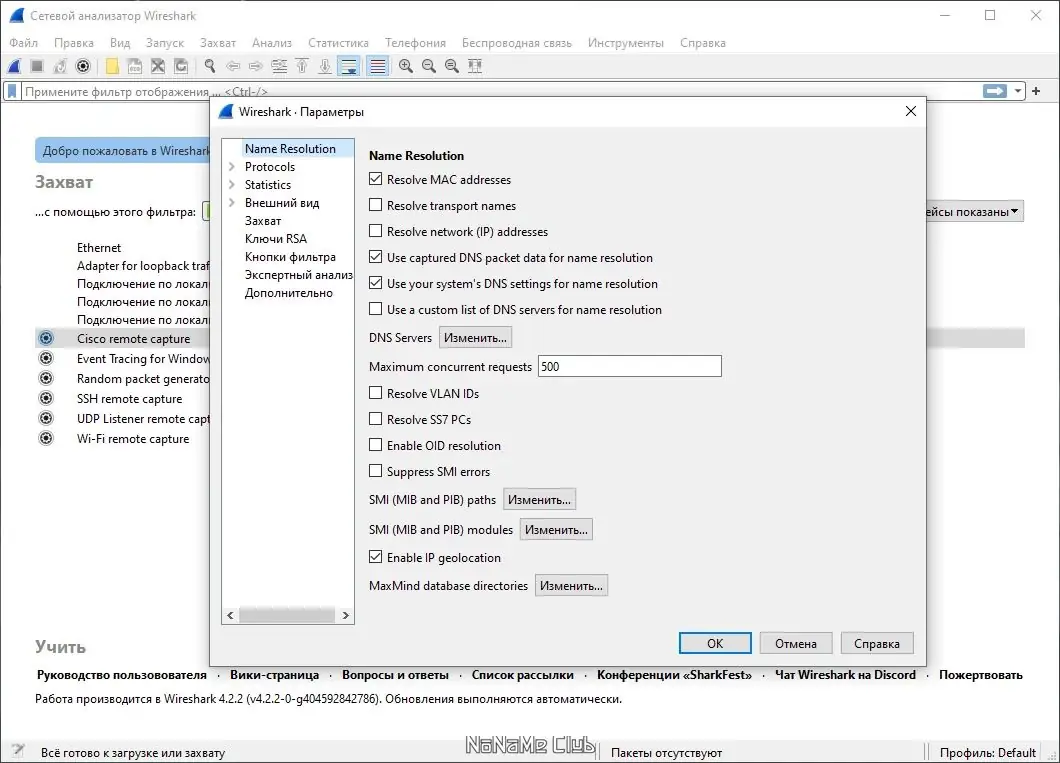Open the interfaces shown dropdown
This screenshot has height=763, width=1060.
[x=973, y=212]
